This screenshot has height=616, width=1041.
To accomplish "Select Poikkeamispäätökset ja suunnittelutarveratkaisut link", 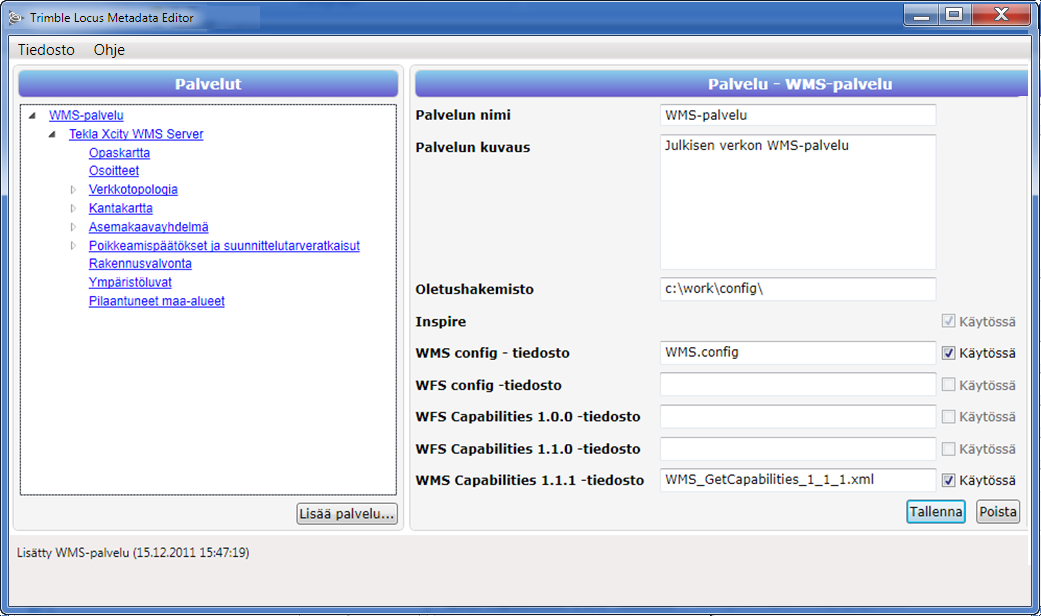I will (224, 246).
